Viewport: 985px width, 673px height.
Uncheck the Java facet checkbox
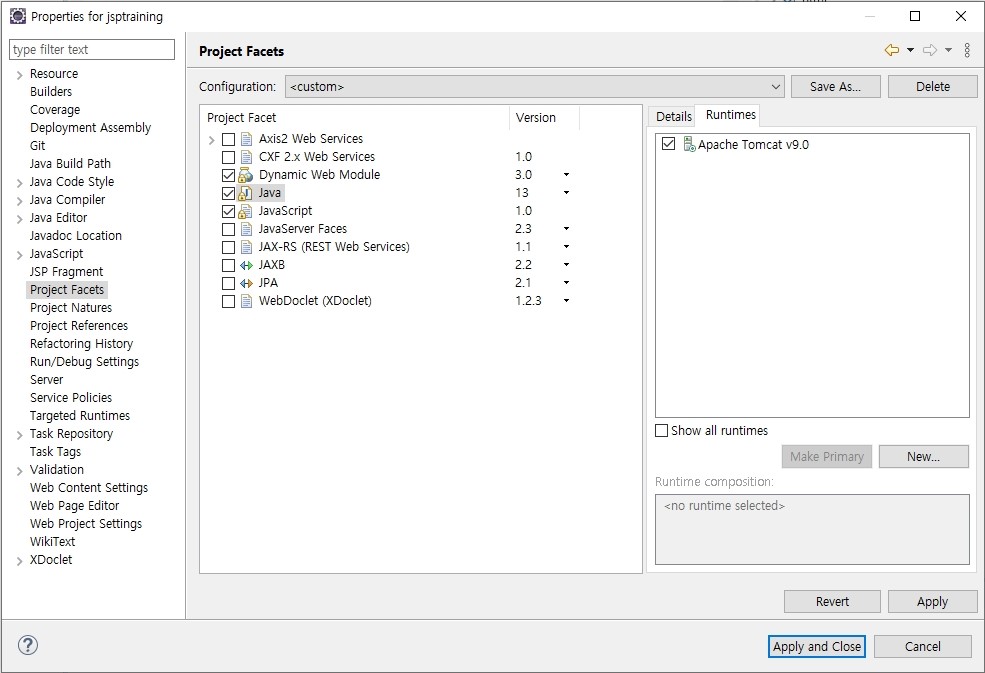(229, 193)
